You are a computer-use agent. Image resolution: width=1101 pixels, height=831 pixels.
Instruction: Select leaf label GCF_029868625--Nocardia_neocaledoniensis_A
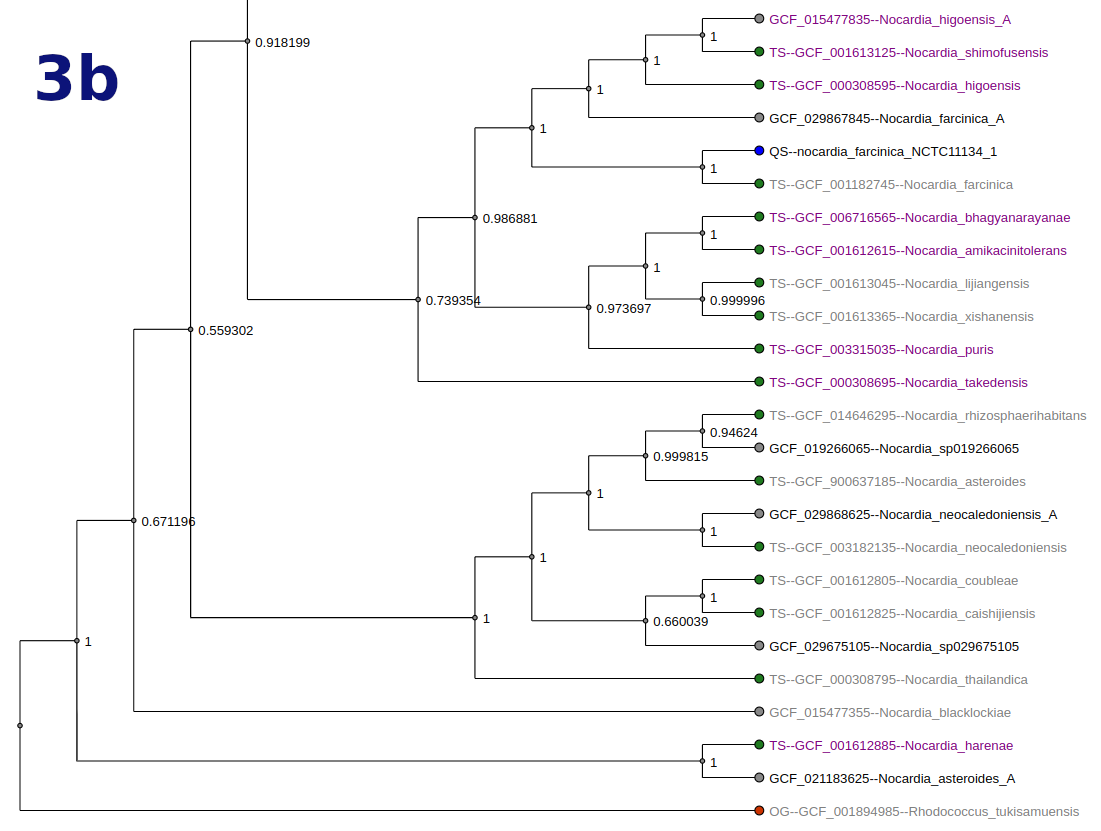pos(913,515)
